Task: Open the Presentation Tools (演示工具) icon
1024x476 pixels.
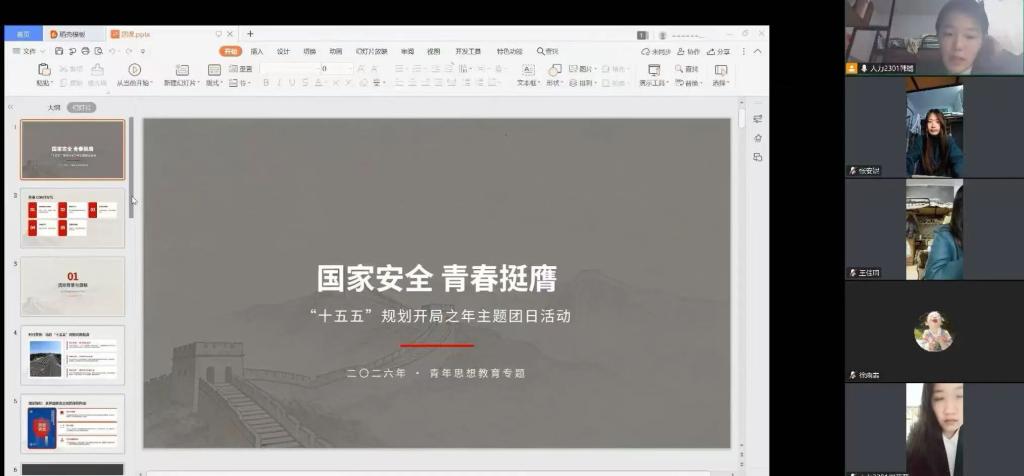Action: [x=654, y=69]
